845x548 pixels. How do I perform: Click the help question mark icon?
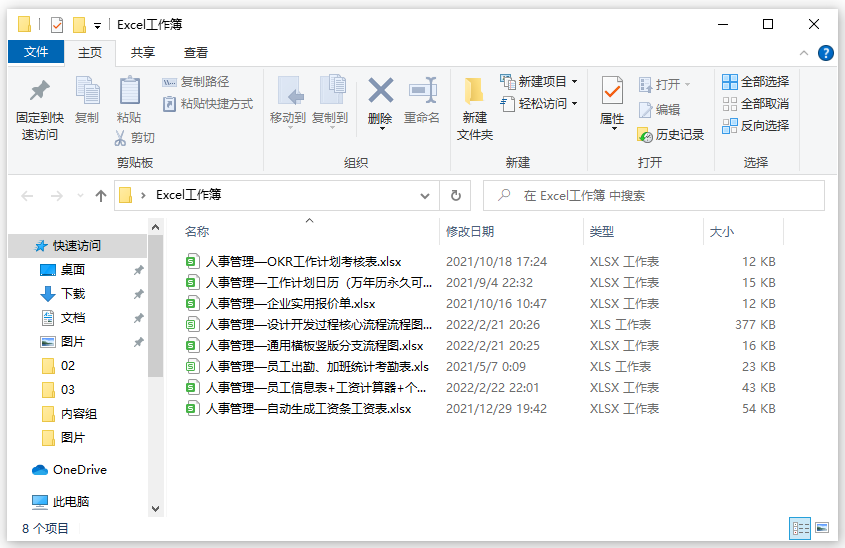[x=826, y=53]
